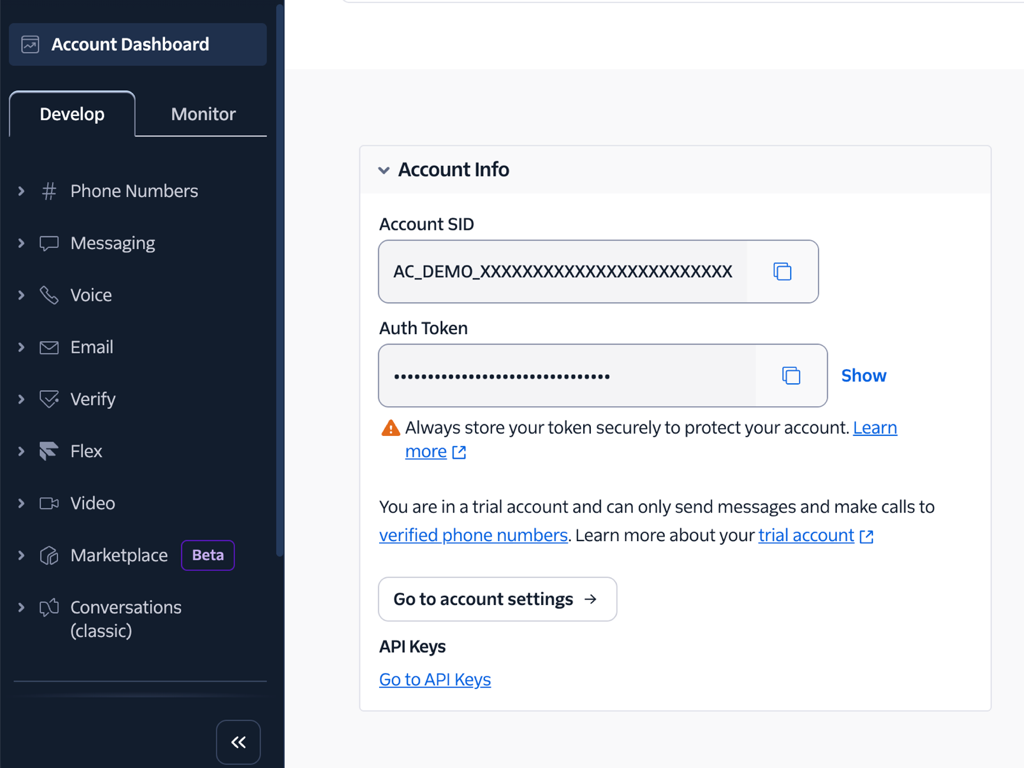
Task: Open Video menu item
Action: tap(93, 504)
